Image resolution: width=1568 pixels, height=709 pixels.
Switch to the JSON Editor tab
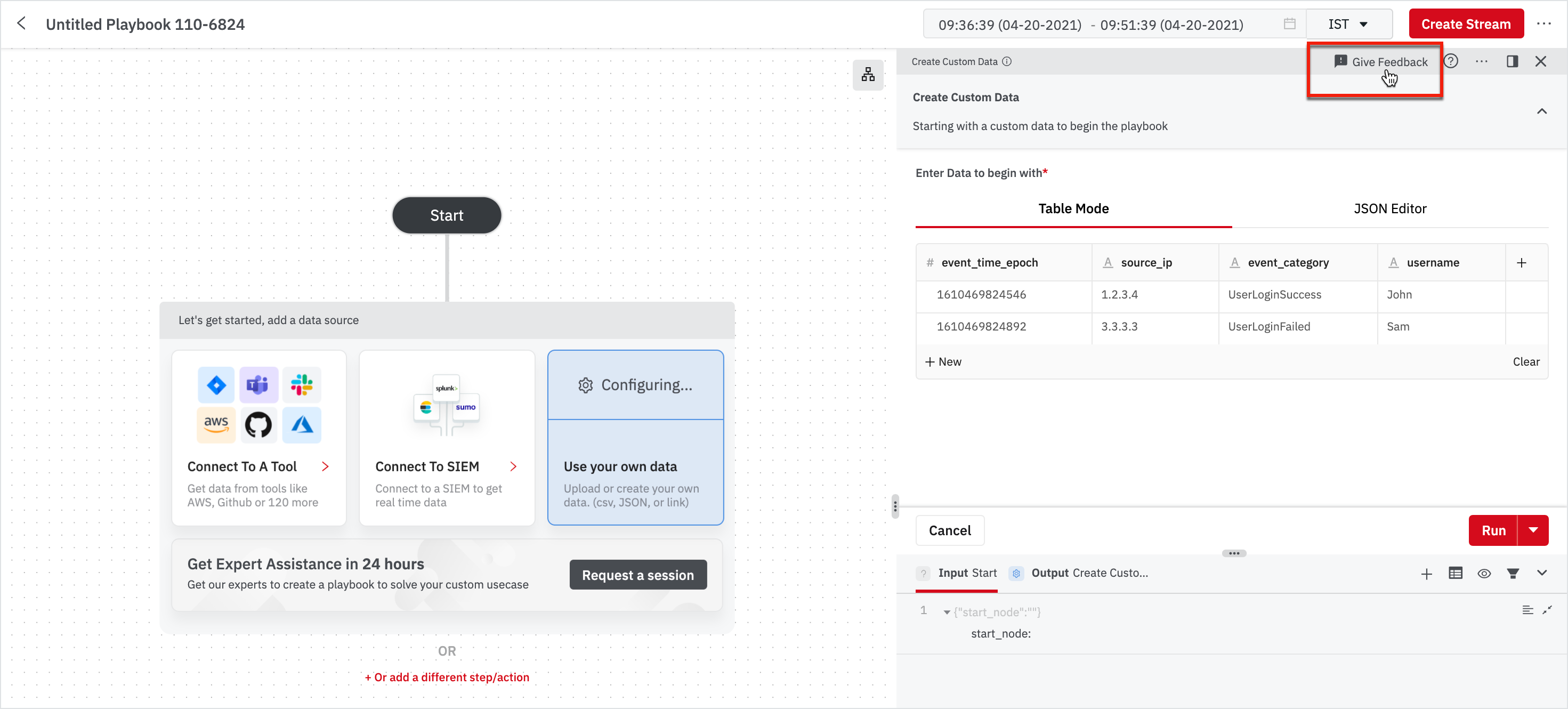1389,209
